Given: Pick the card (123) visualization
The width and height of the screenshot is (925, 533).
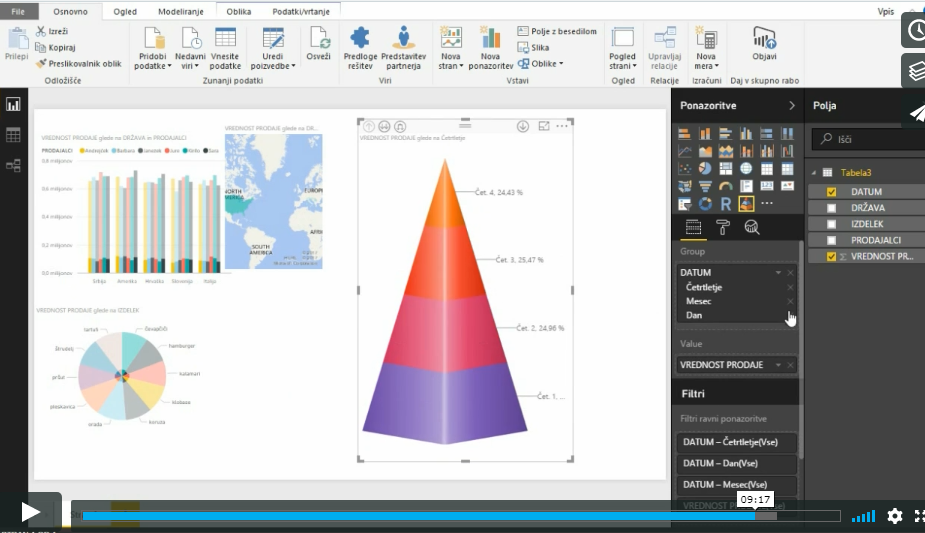Looking at the screenshot, I should point(767,186).
